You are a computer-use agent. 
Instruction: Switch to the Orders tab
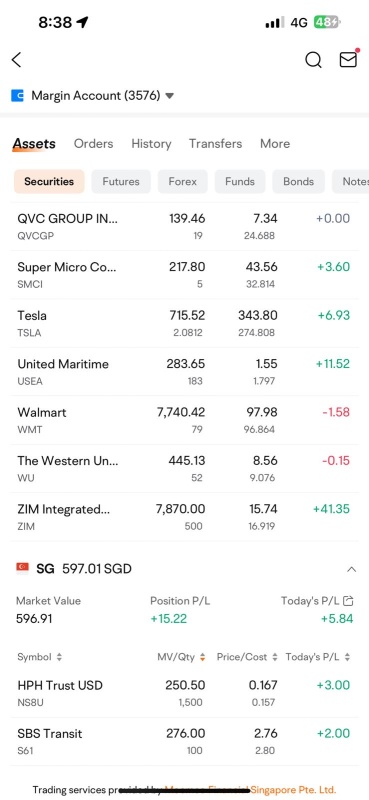[x=93, y=144]
